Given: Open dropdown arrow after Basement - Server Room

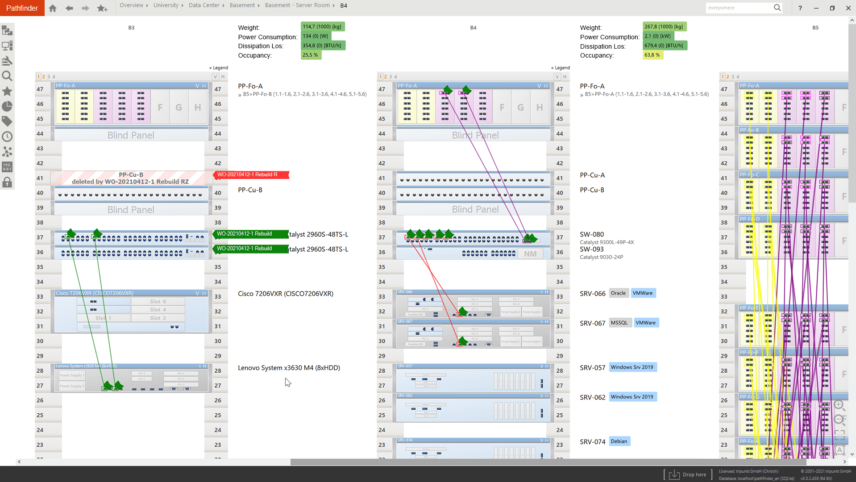Looking at the screenshot, I should (334, 5).
